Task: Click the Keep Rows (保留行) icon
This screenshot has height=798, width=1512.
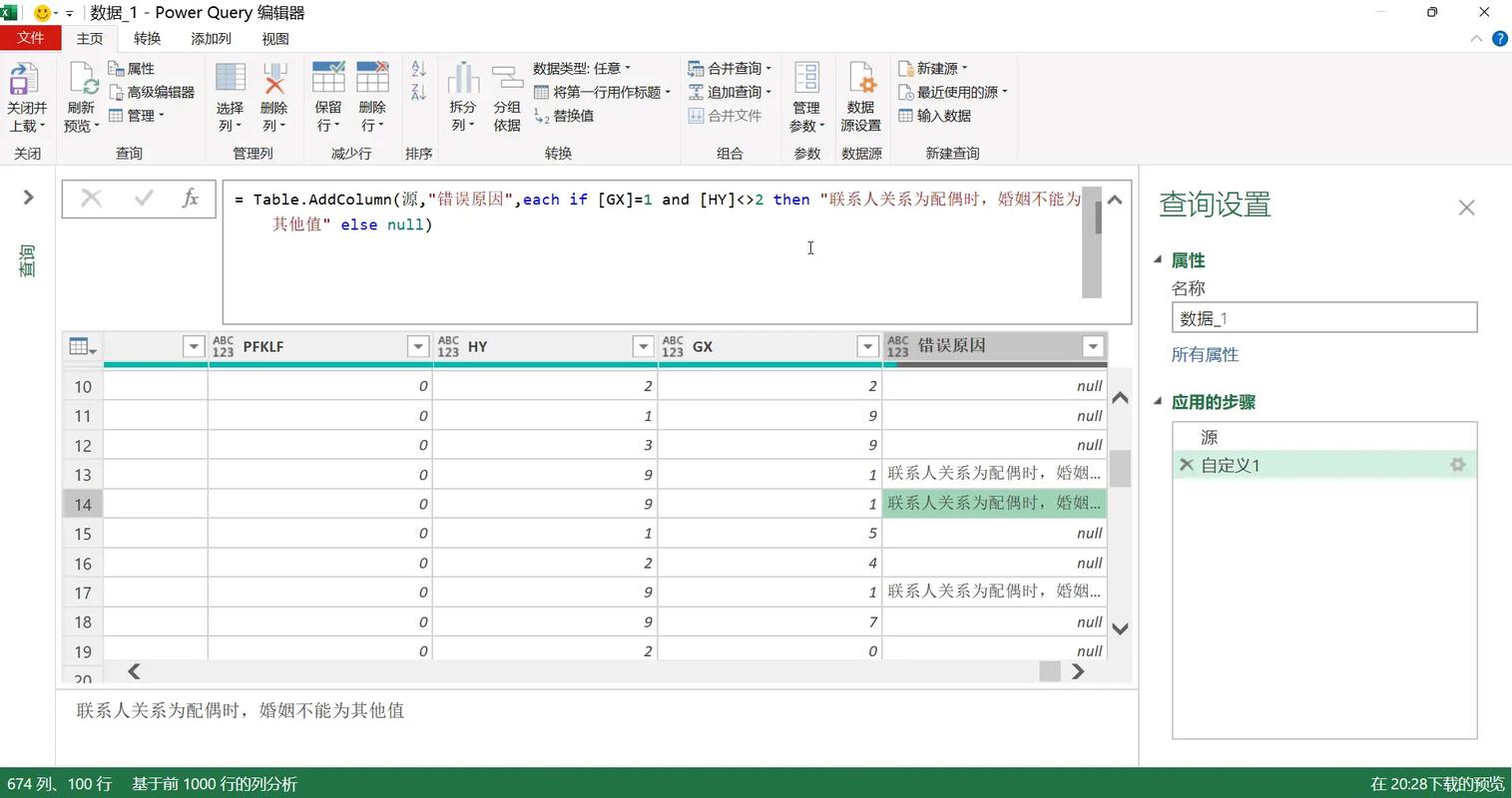Action: [x=328, y=79]
